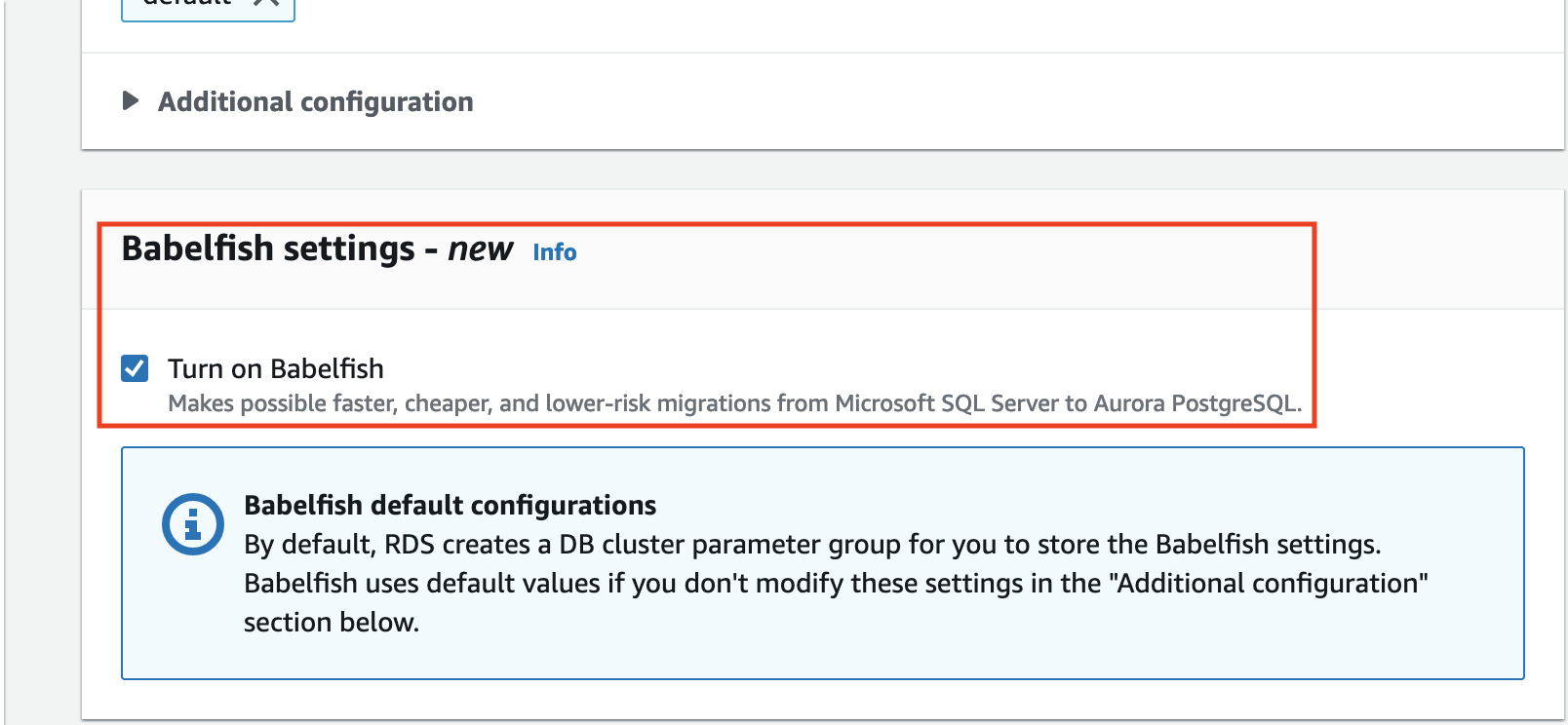Select the Babelfish settings heading
The image size is (1568, 725).
coord(316,248)
